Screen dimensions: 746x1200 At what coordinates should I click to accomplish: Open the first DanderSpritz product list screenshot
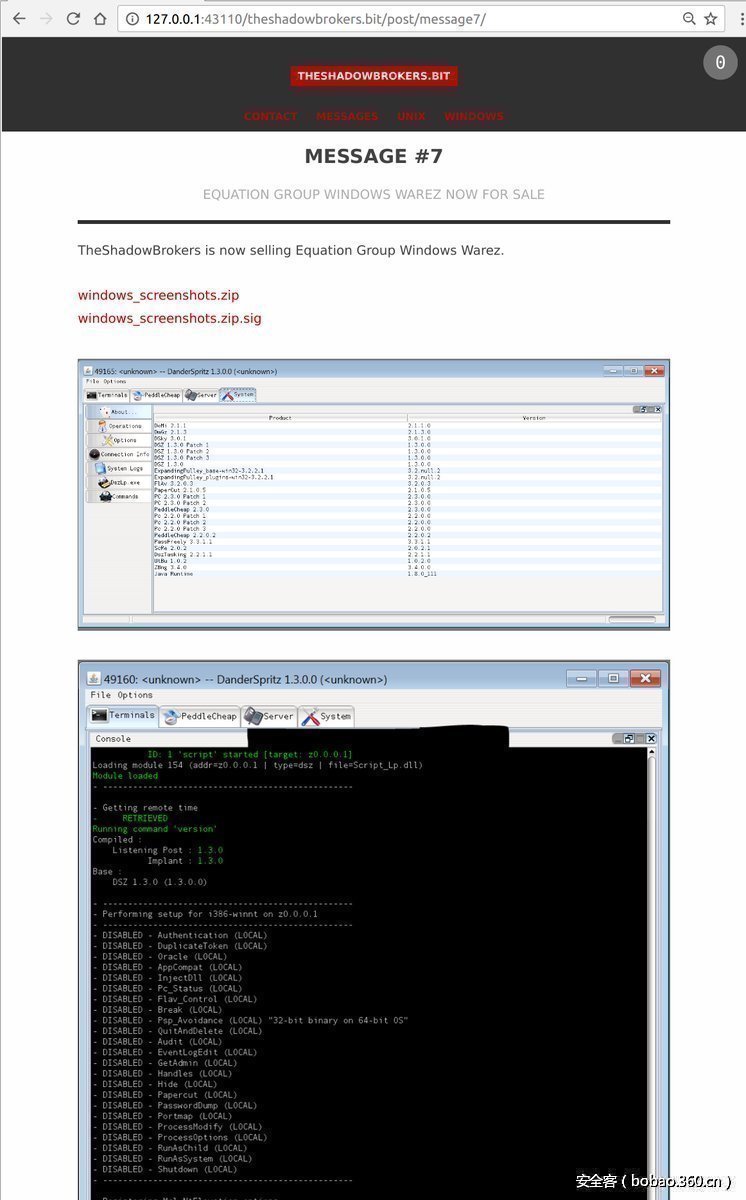click(373, 494)
